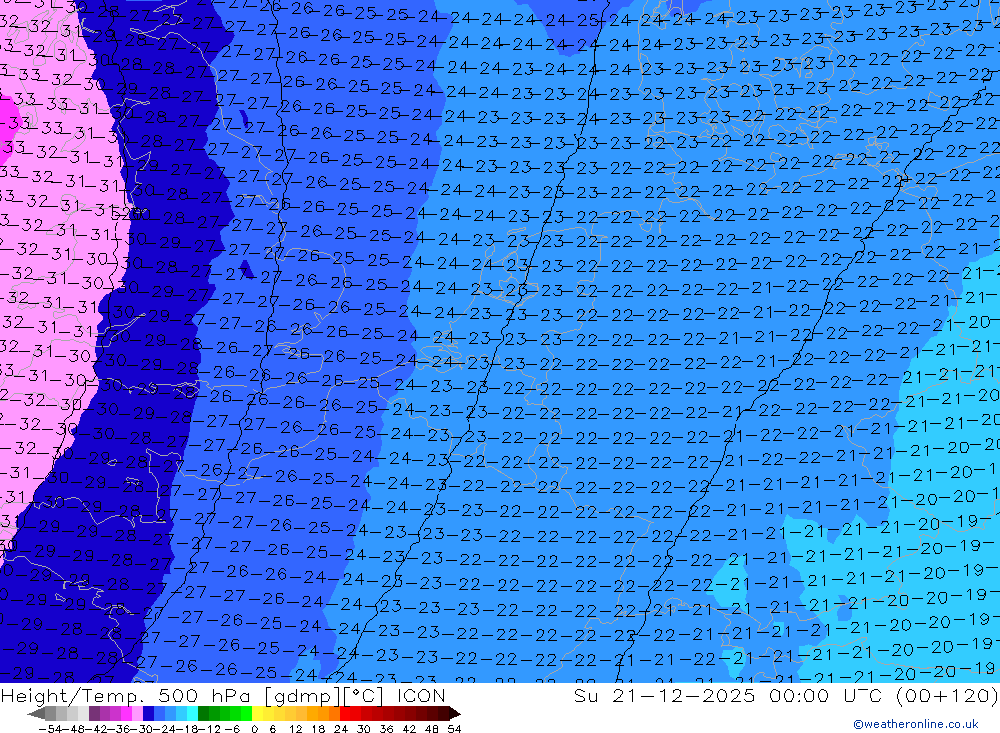The width and height of the screenshot is (1000, 733).
Task: Click the 54 legend scale value
Action: tap(454, 729)
